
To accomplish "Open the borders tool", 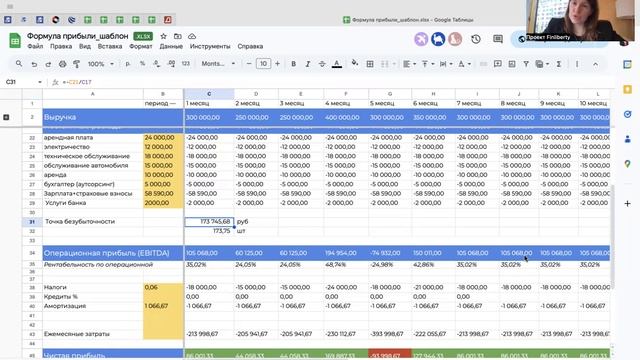I will 370,64.
